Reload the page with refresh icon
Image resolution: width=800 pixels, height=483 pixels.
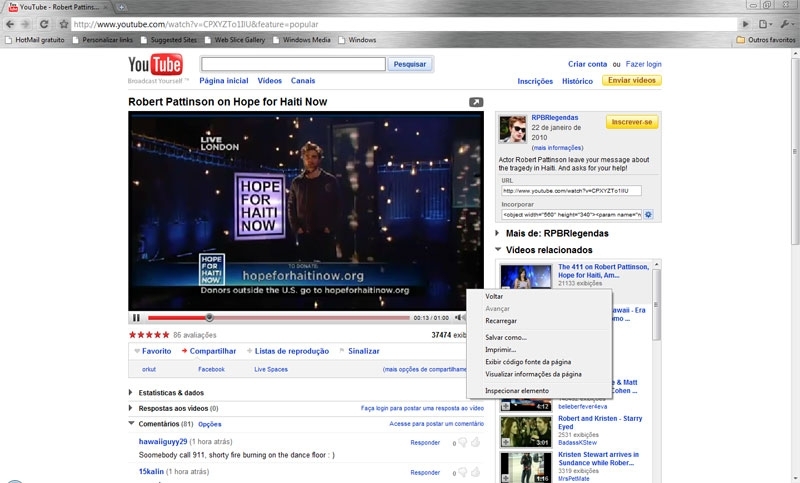pyautogui.click(x=44, y=24)
